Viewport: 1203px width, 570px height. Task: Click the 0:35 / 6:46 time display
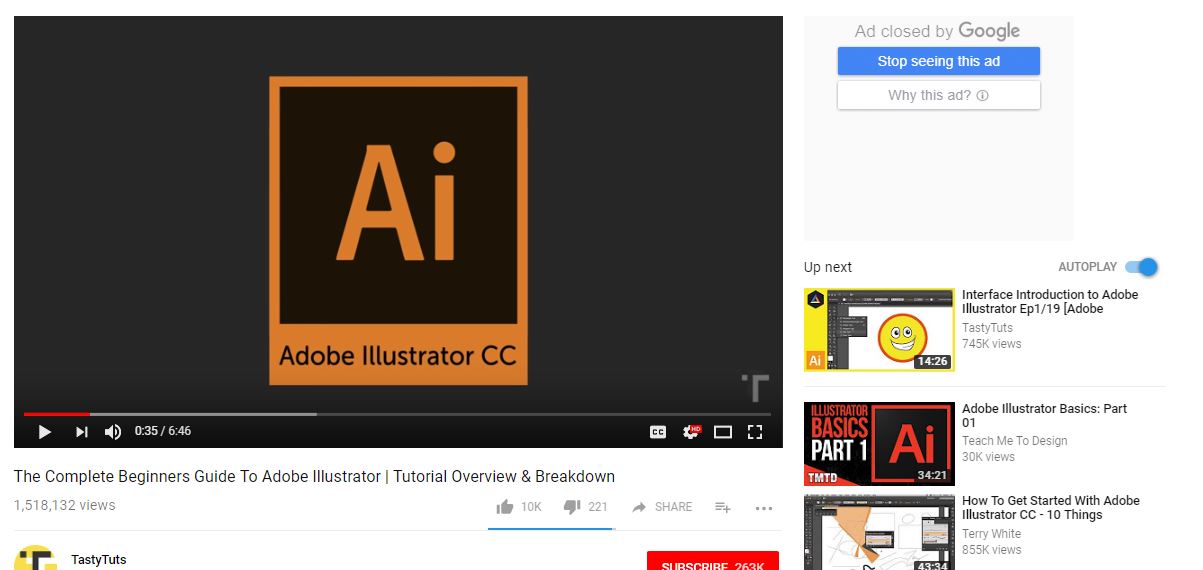click(x=163, y=431)
